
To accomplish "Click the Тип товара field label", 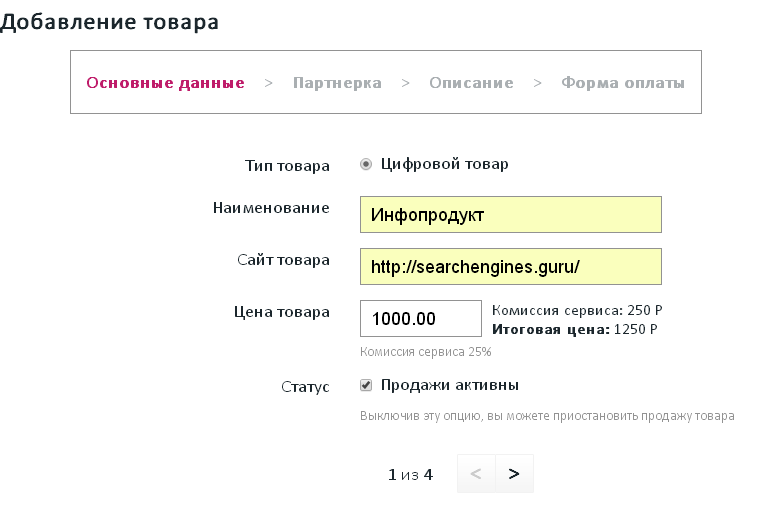I will pyautogui.click(x=287, y=165).
